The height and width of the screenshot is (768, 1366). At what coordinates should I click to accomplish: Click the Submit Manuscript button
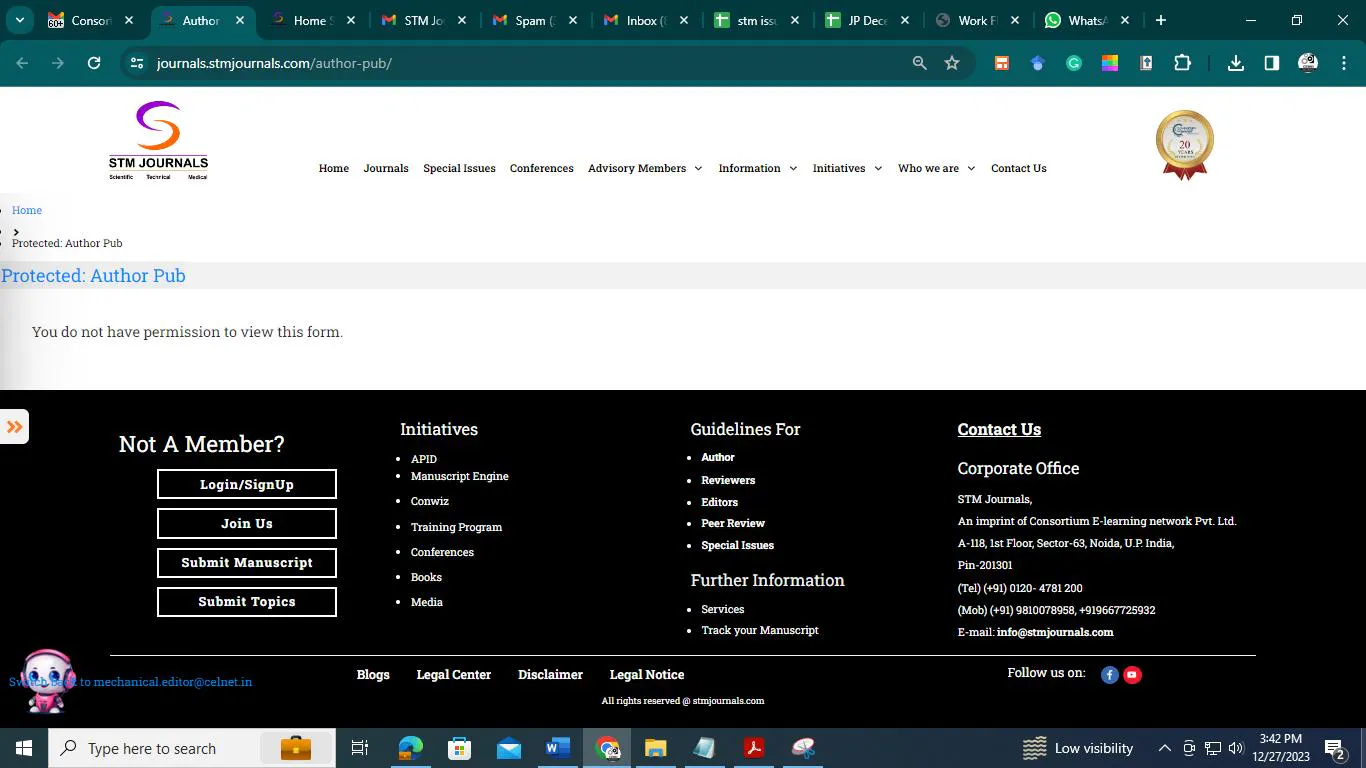click(x=247, y=563)
